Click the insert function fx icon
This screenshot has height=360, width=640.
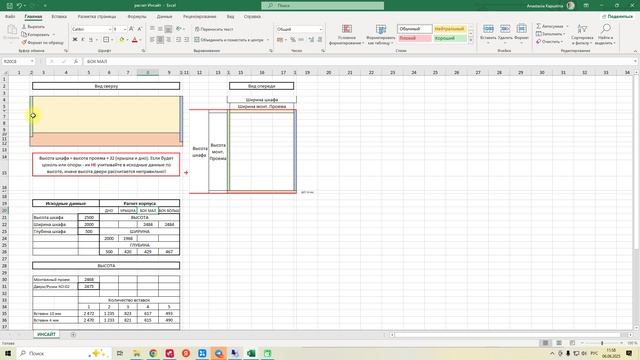point(76,61)
